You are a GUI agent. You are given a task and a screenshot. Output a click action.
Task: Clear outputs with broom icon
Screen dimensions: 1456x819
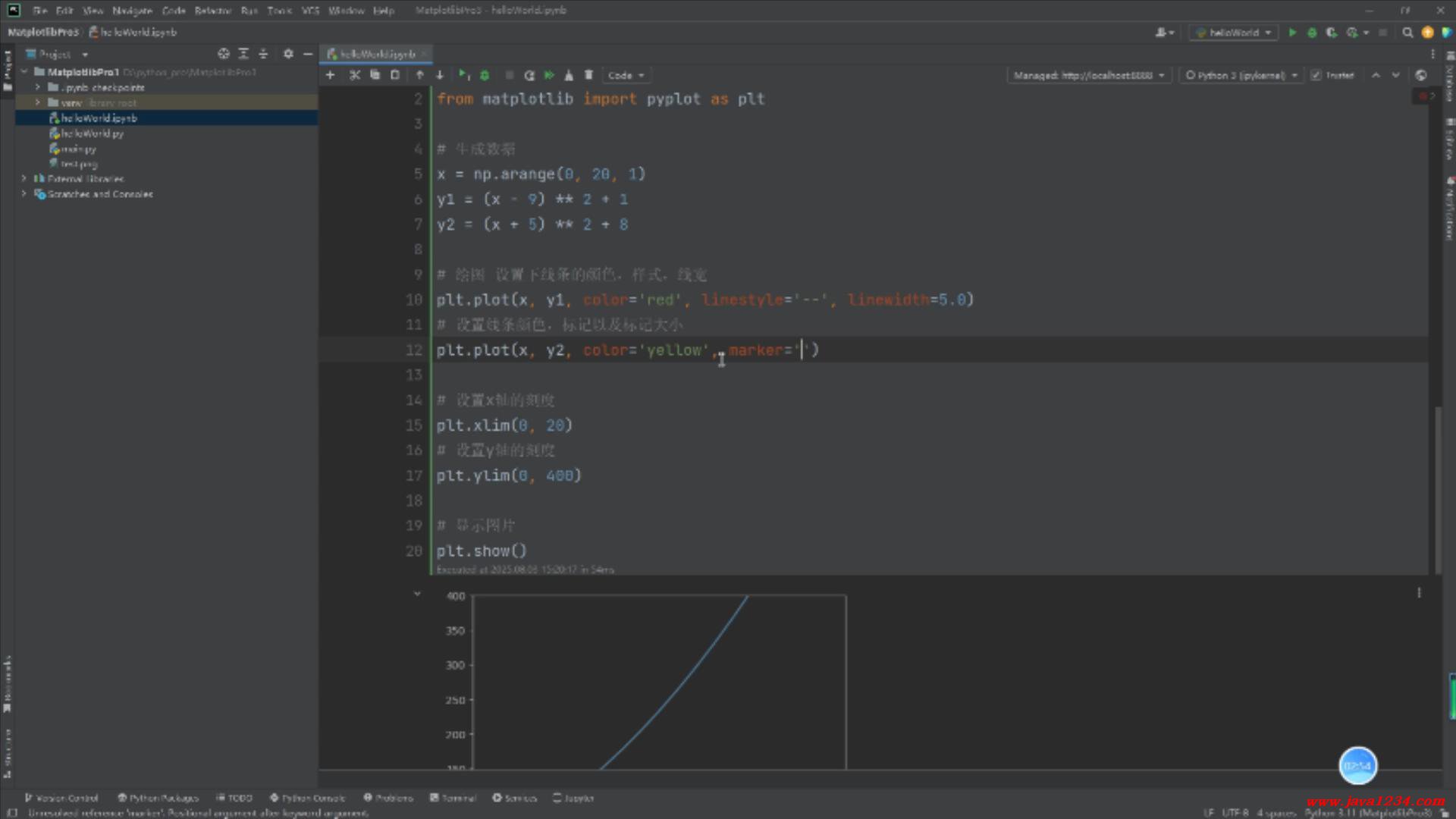click(569, 75)
